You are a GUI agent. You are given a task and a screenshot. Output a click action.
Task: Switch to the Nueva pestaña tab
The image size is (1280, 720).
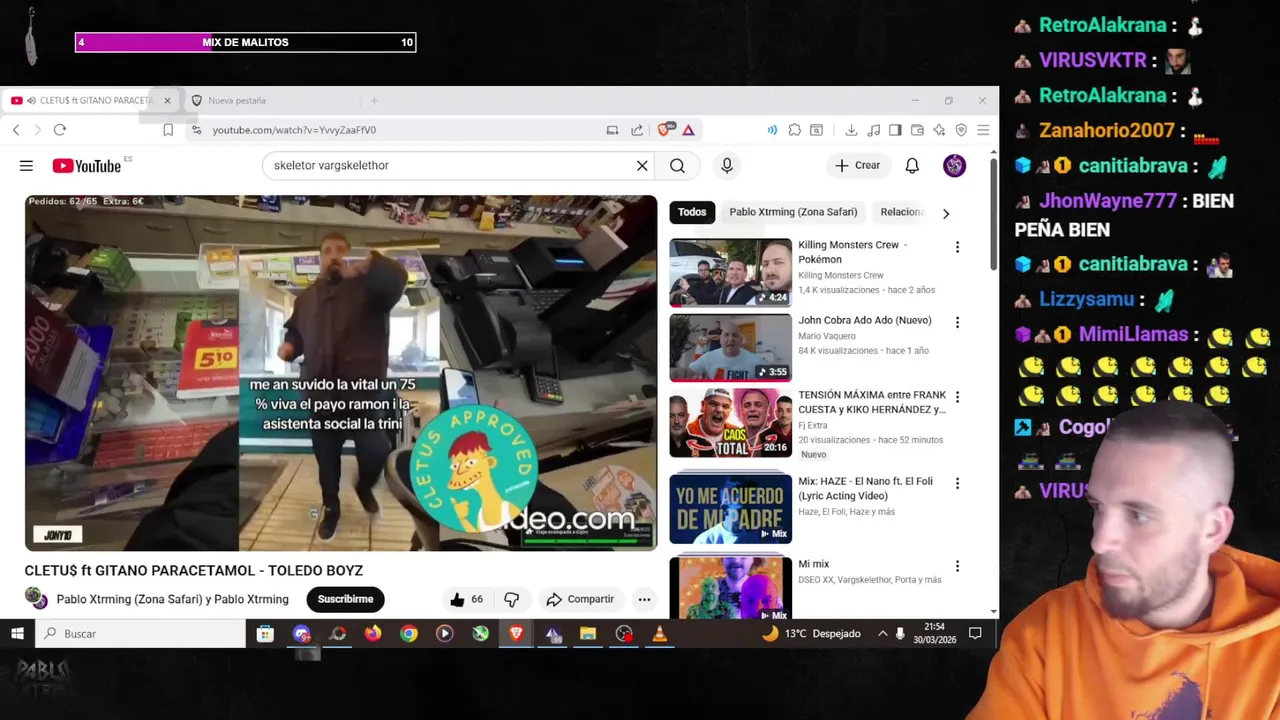coord(272,100)
